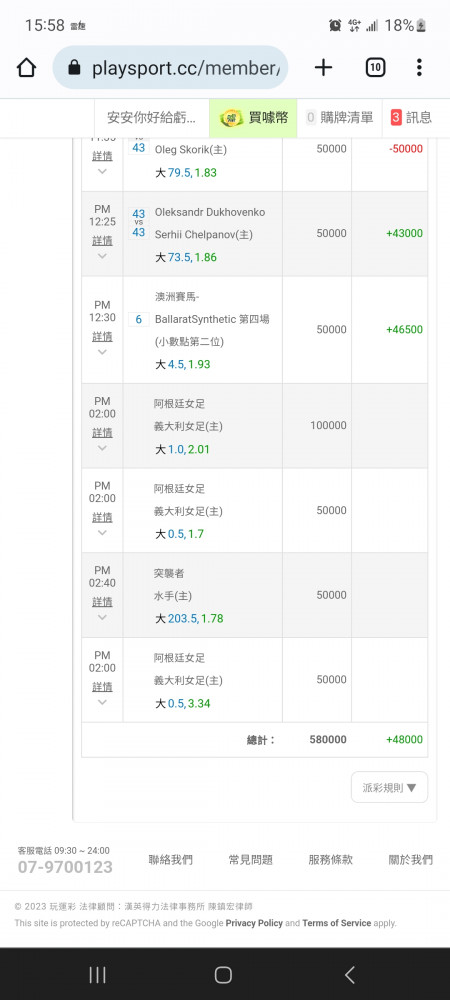Open Android recent apps button
Screen dimensions: 450x1000
coord(98,974)
